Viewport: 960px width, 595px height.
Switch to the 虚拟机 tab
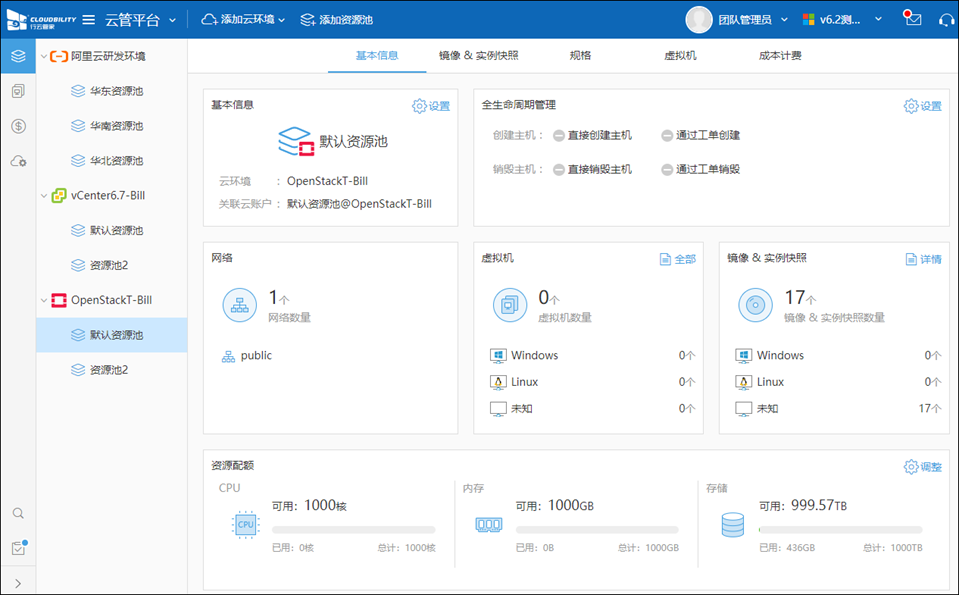[680, 56]
